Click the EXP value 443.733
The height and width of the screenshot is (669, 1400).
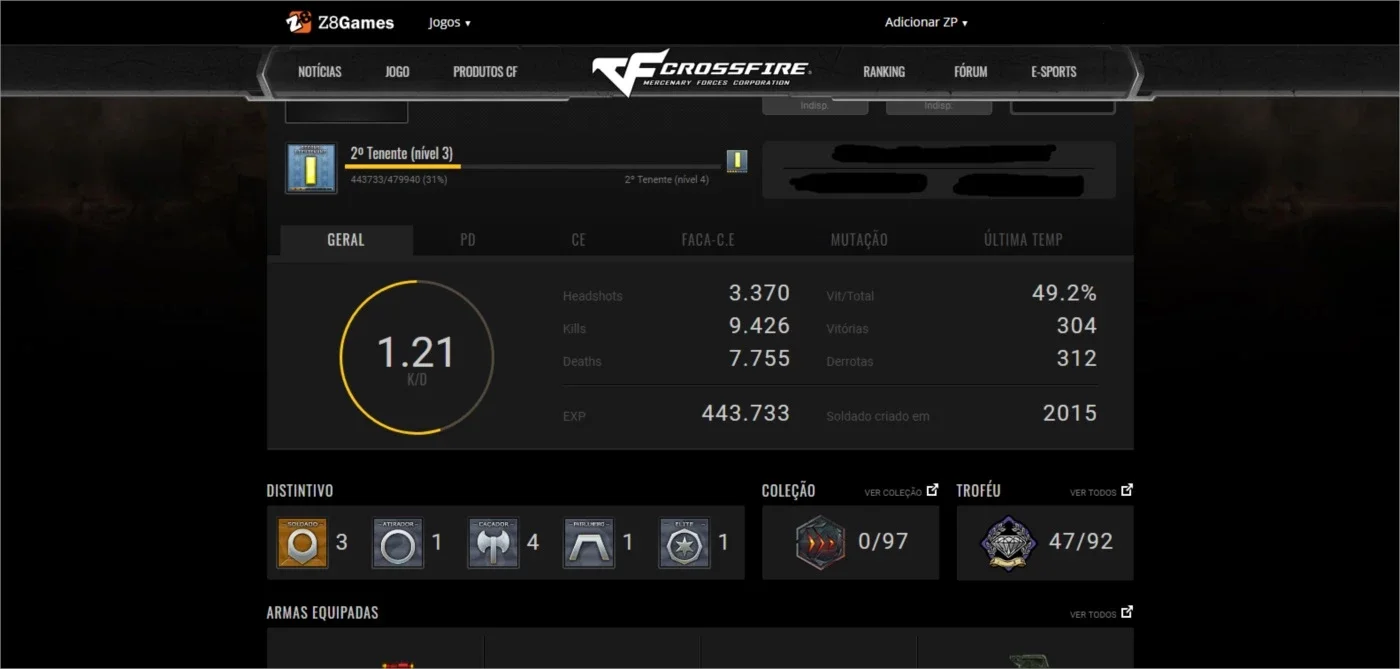(x=746, y=413)
